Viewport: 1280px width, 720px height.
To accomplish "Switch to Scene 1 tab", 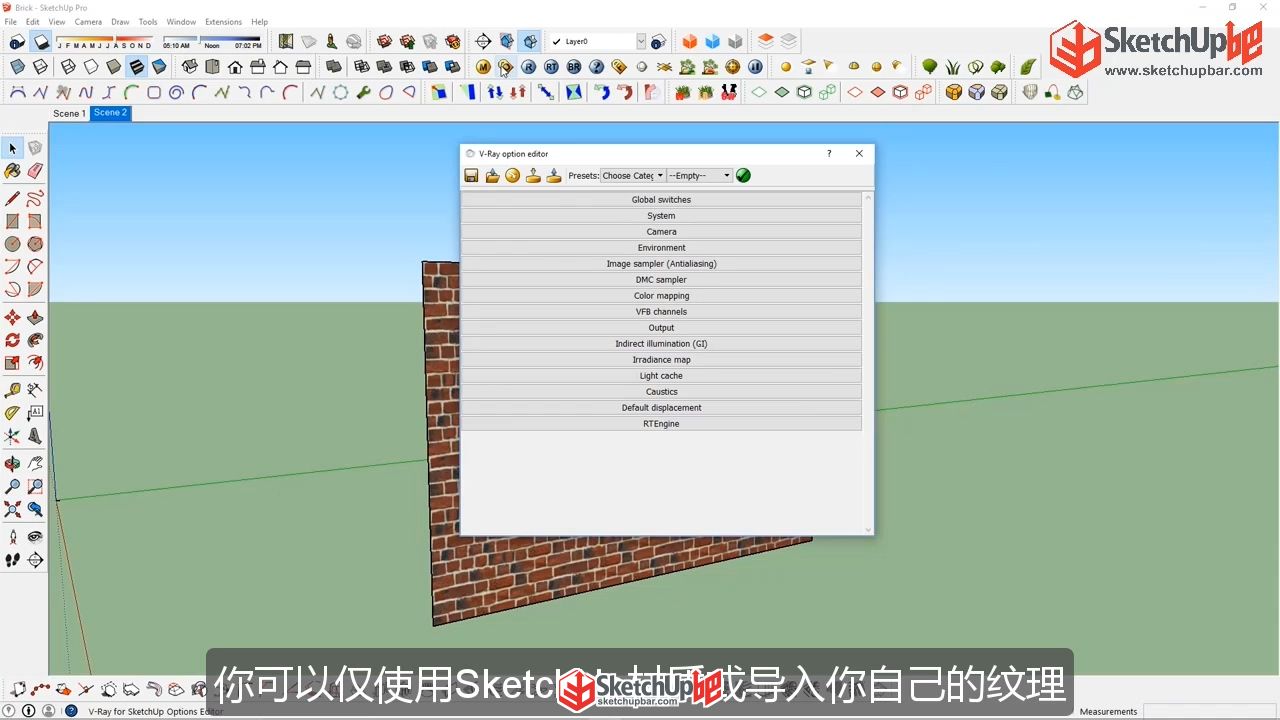I will (69, 114).
